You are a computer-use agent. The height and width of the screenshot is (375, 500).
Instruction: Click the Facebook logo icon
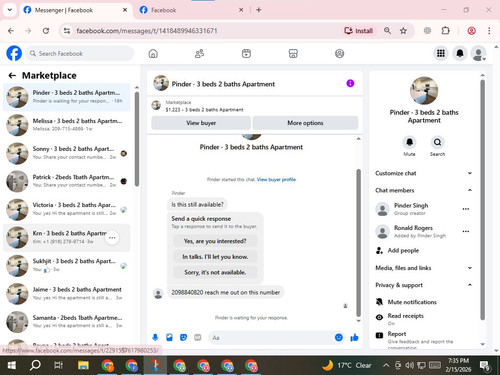pyautogui.click(x=14, y=53)
